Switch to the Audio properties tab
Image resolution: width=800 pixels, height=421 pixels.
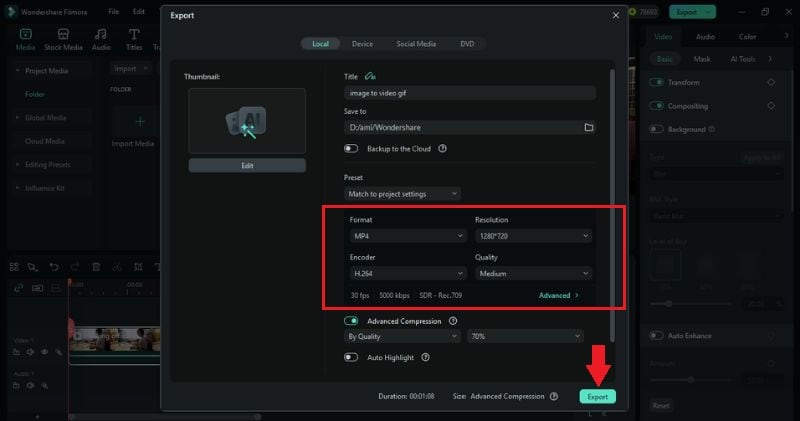click(x=705, y=37)
